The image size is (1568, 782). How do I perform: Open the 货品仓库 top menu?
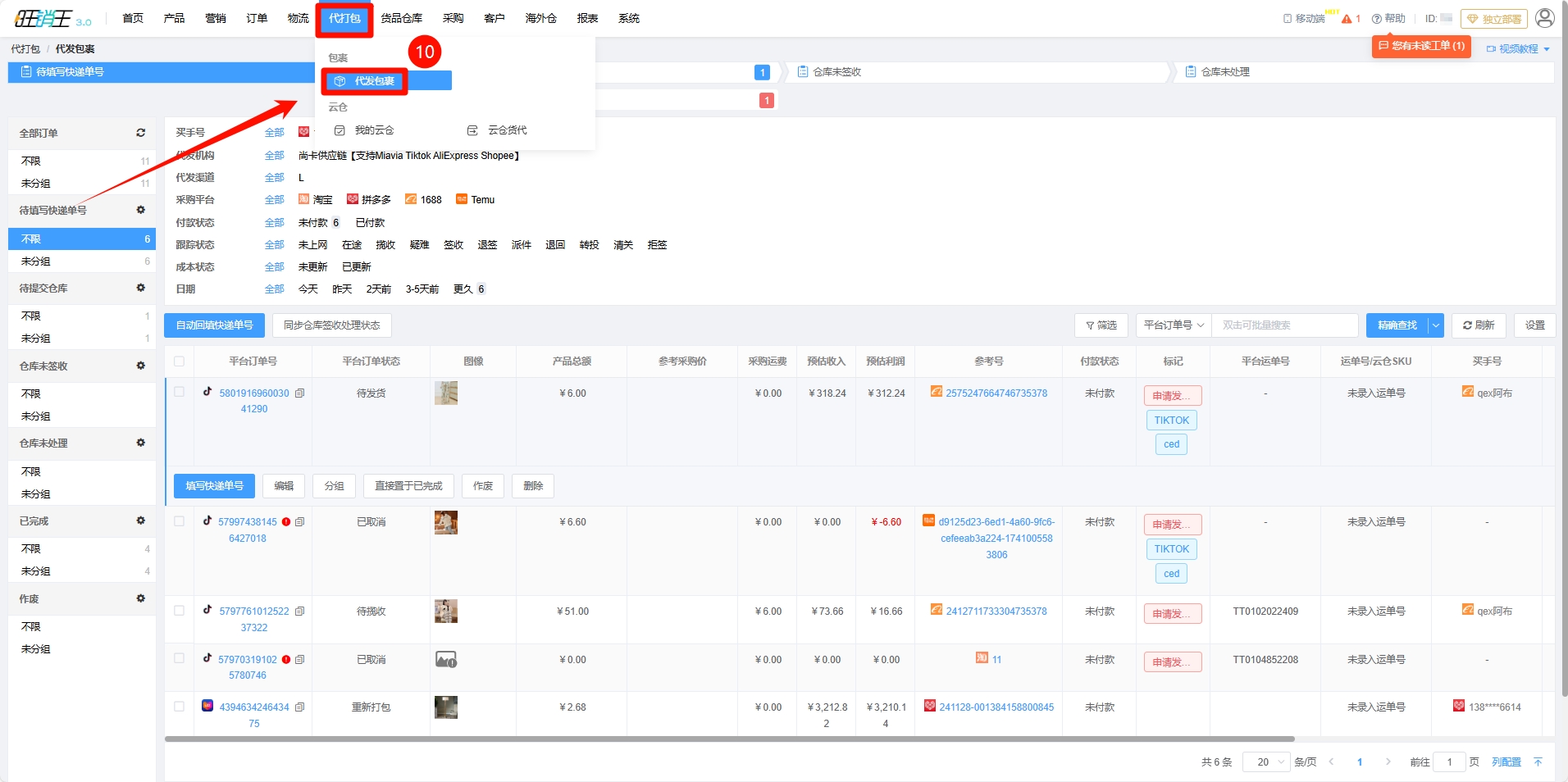click(401, 18)
